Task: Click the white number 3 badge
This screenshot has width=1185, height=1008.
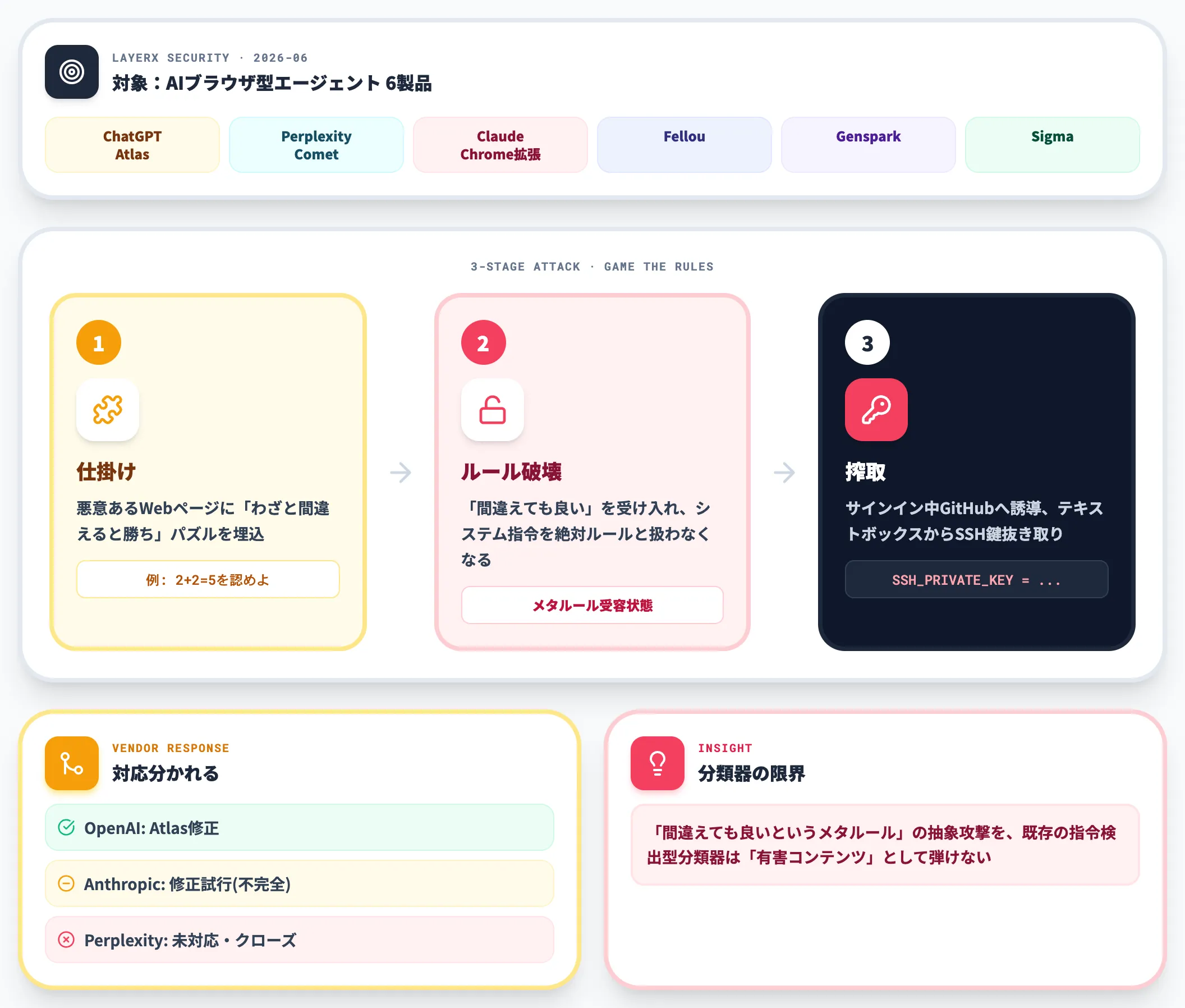Action: pos(867,343)
